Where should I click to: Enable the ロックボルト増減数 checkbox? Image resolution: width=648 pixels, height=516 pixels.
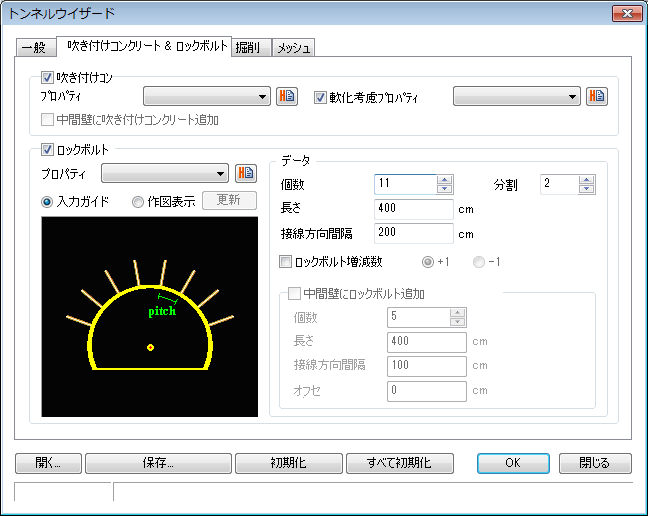click(285, 262)
